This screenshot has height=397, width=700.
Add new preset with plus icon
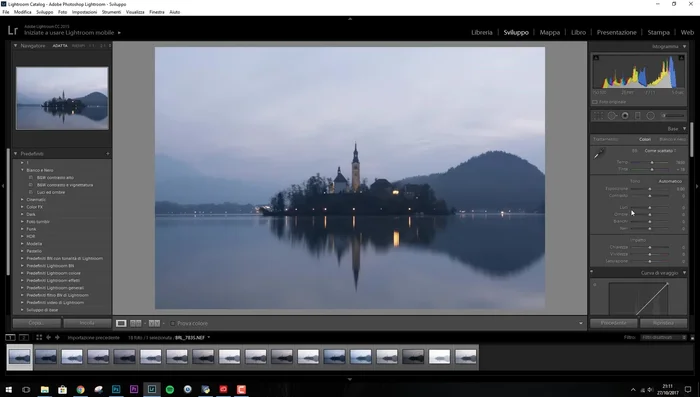(x=108, y=154)
